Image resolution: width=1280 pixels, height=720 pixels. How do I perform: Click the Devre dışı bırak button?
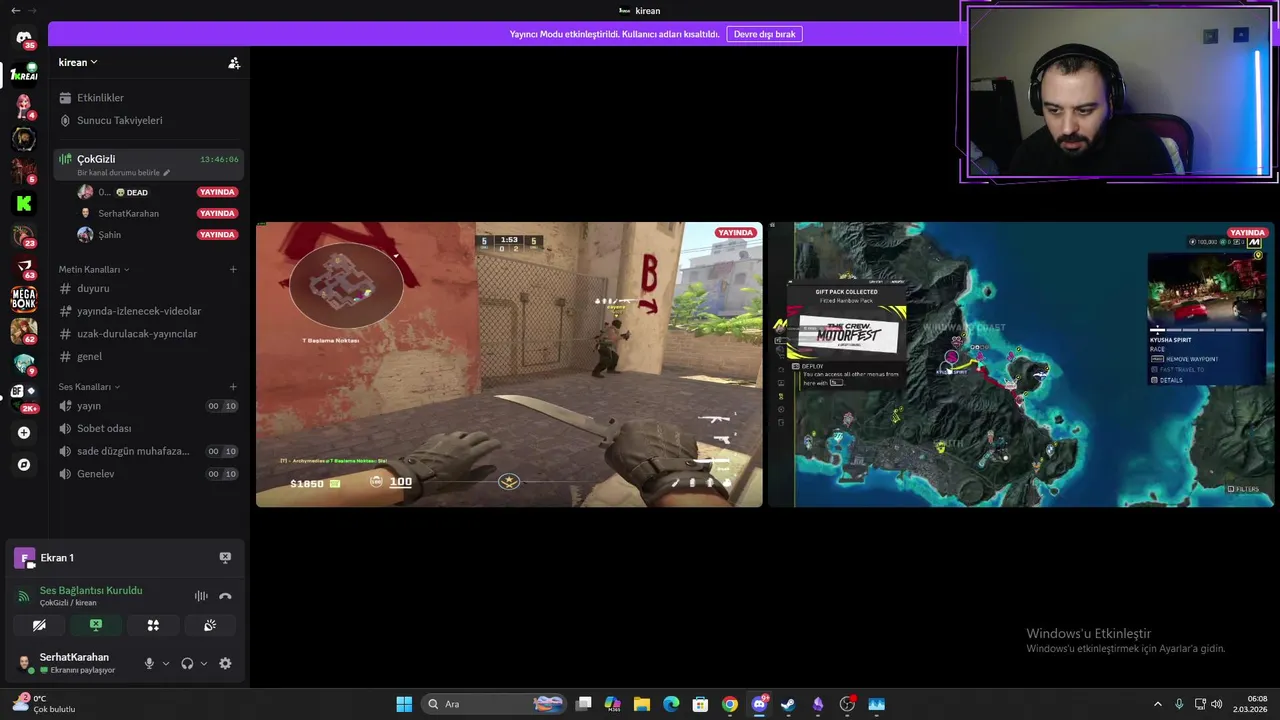(764, 34)
